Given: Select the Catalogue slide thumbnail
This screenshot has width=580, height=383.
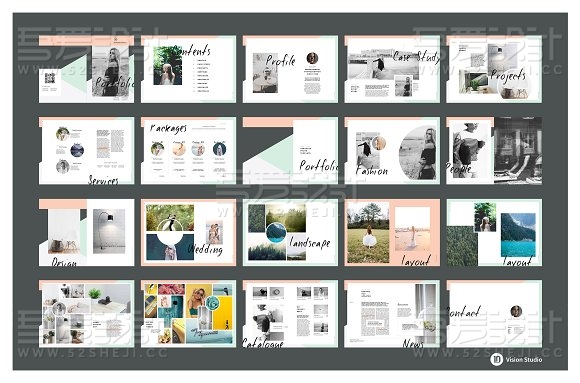Looking at the screenshot, I should tap(290, 314).
